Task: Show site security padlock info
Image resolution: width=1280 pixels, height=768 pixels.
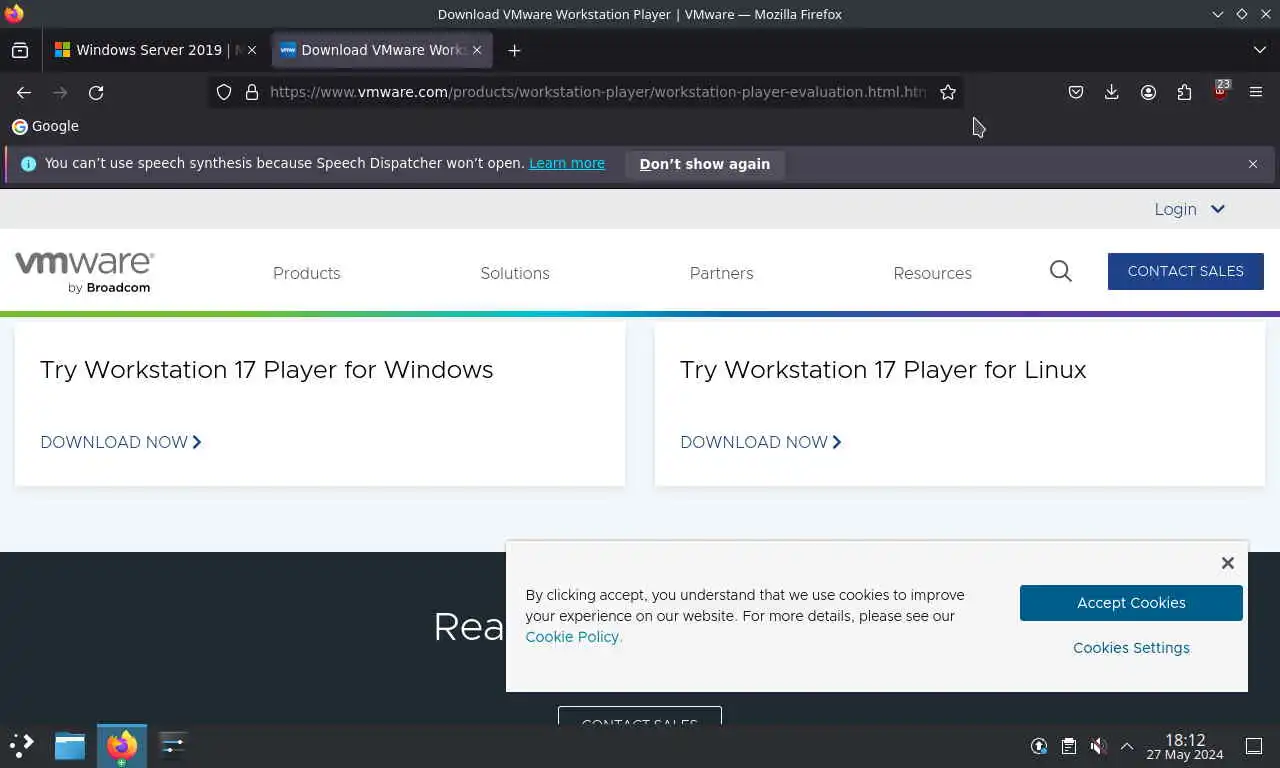Action: pos(252,92)
